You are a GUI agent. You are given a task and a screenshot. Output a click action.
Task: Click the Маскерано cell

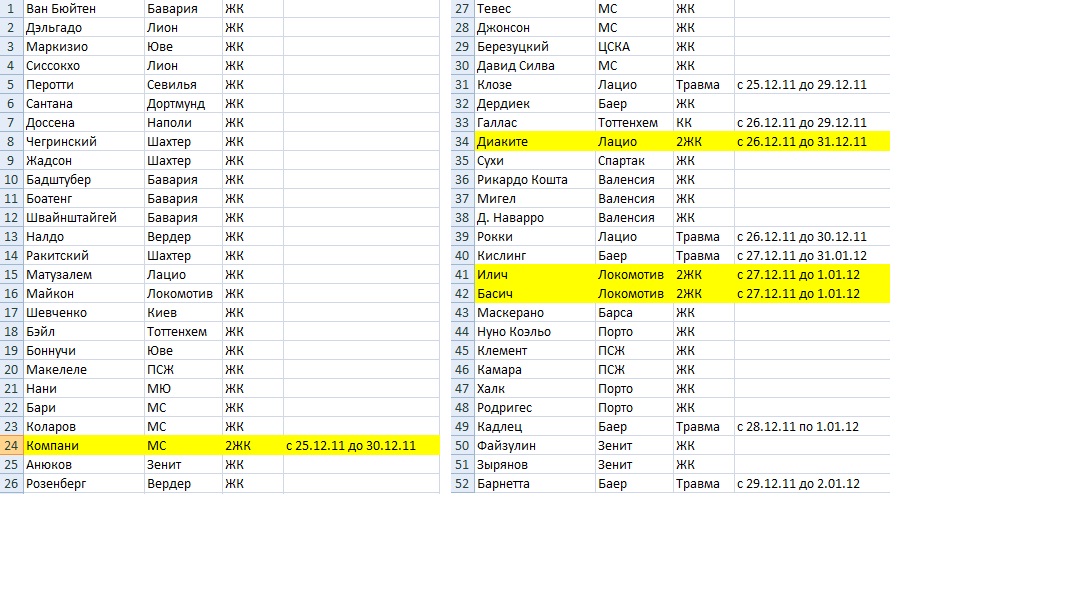(535, 312)
